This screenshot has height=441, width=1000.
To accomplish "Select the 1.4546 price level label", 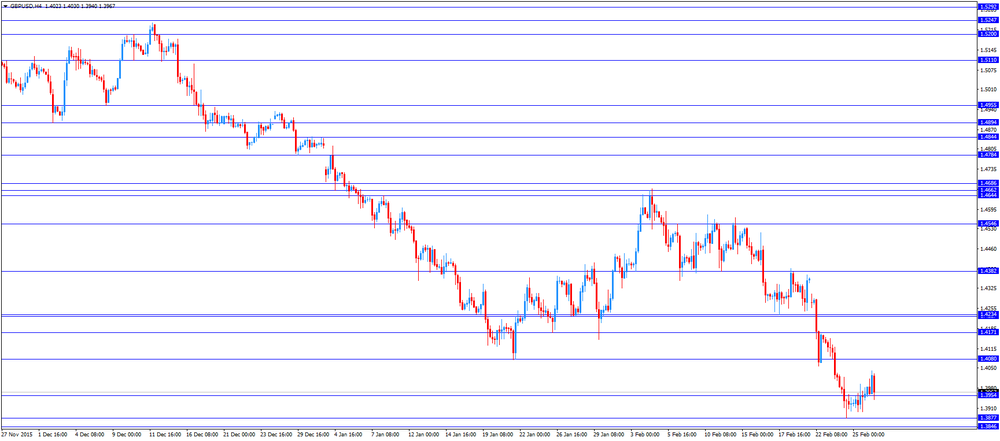I will tap(988, 224).
